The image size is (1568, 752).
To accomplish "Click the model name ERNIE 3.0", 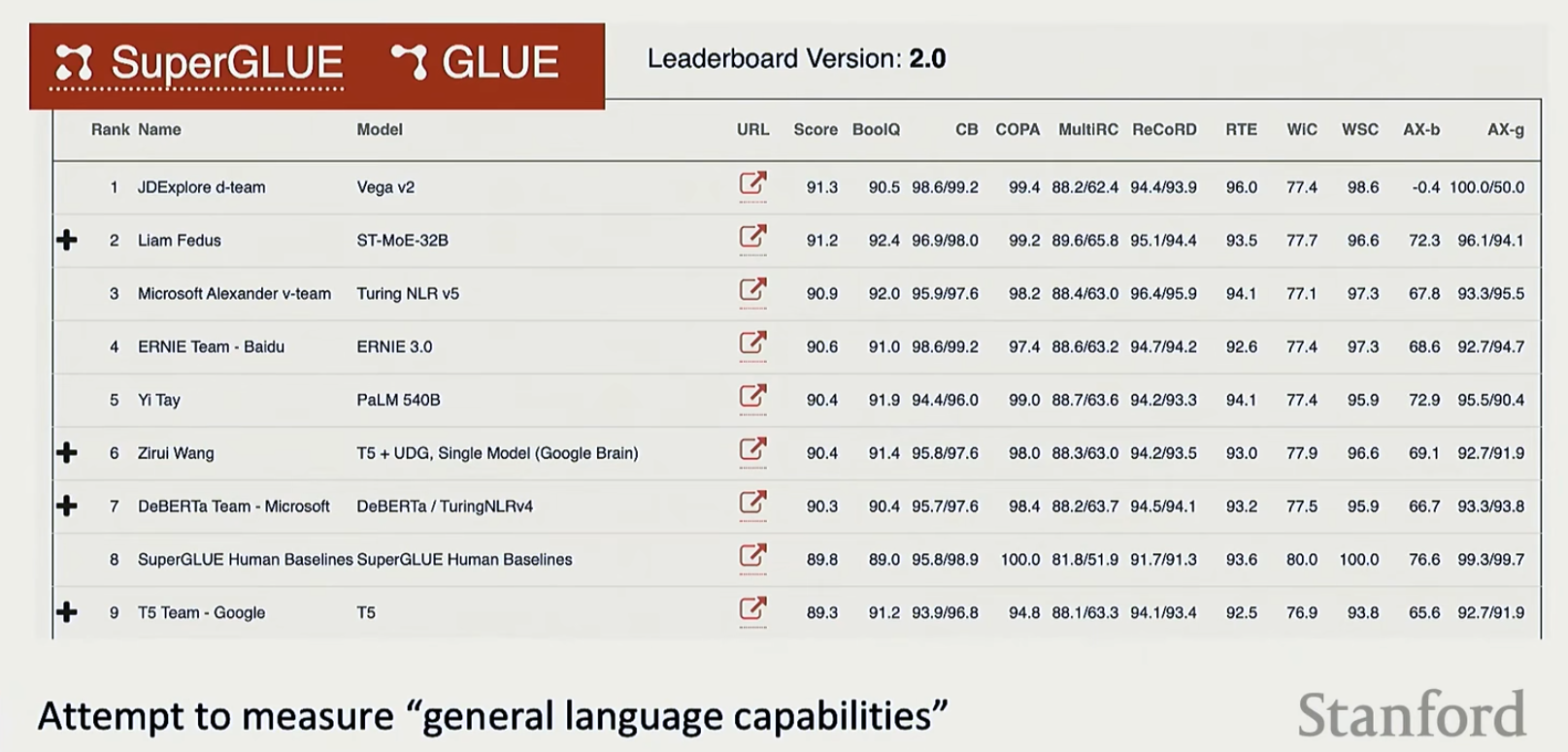I will coord(394,346).
